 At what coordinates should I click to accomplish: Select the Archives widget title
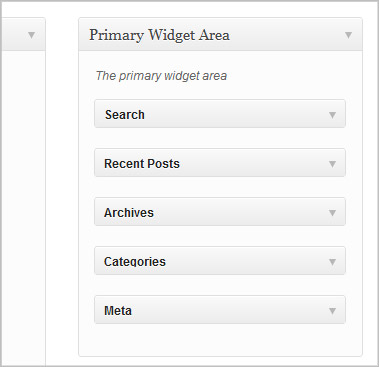coord(129,213)
